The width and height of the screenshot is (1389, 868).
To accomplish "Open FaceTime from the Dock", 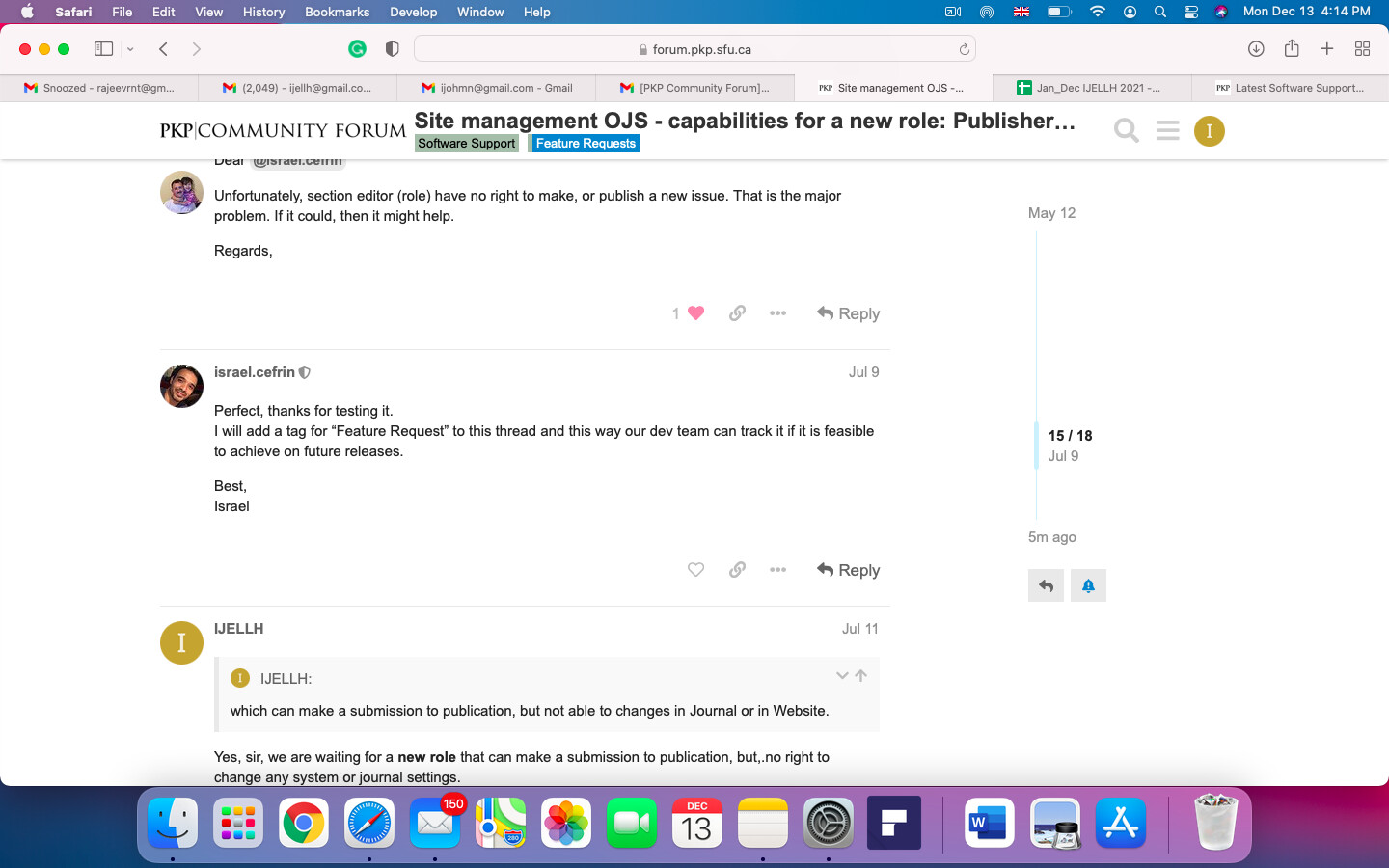I will [632, 824].
